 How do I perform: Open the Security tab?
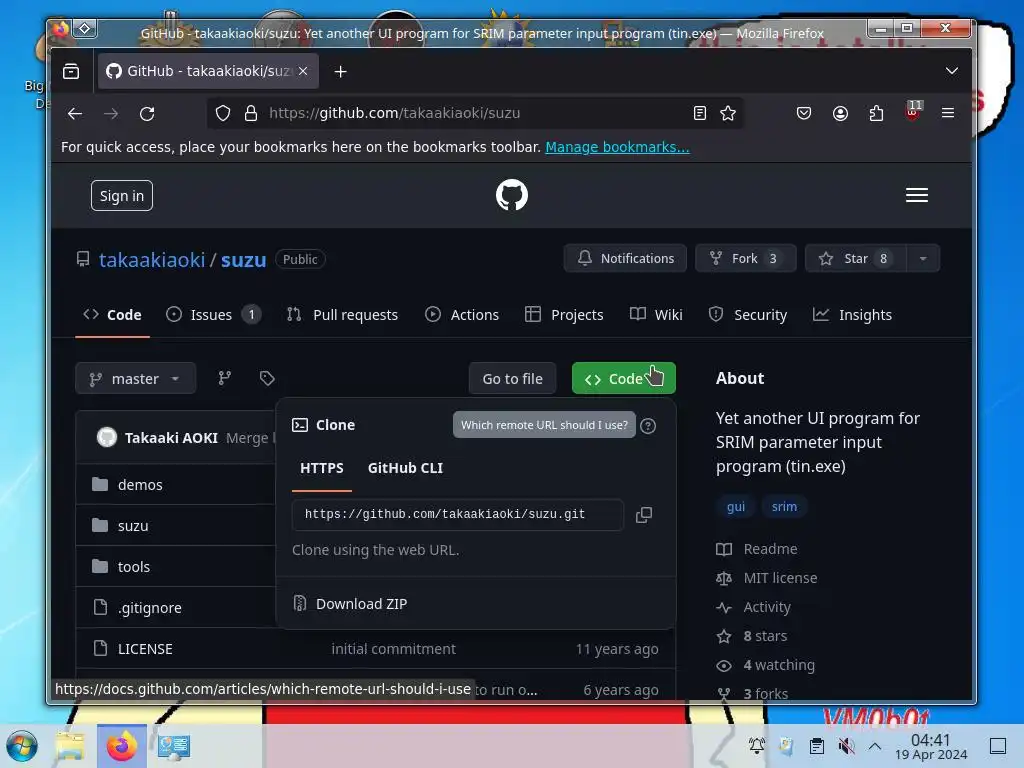[748, 315]
